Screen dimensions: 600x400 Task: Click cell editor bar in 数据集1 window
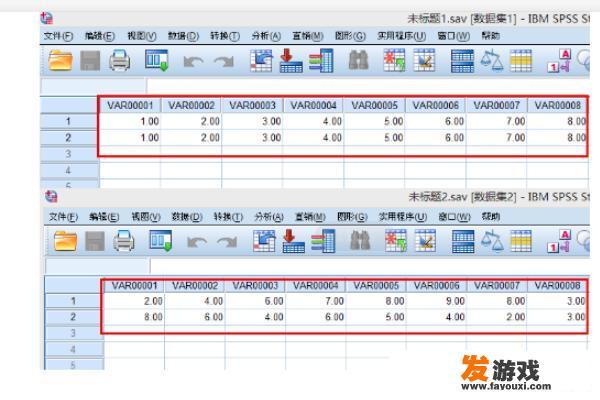click(367, 87)
